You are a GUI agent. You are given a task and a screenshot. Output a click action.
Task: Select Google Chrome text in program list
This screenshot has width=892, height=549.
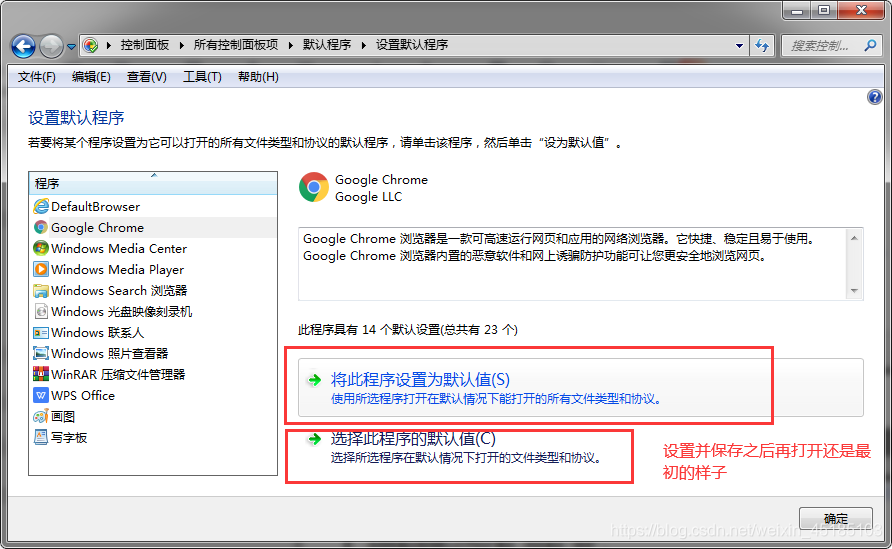pyautogui.click(x=97, y=228)
